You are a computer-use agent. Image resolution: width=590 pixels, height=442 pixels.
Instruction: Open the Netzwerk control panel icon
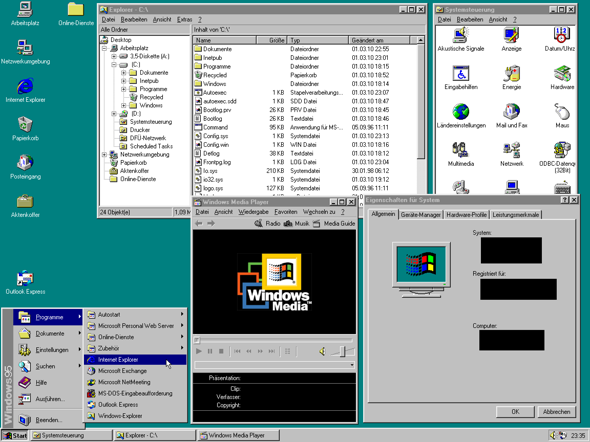tap(511, 154)
